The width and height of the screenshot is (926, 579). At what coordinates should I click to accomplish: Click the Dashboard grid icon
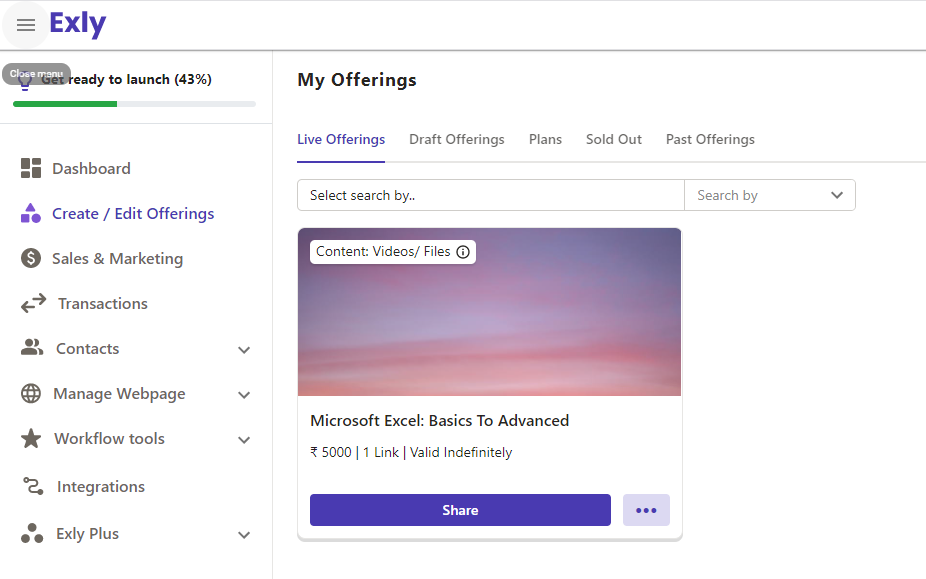pyautogui.click(x=31, y=168)
